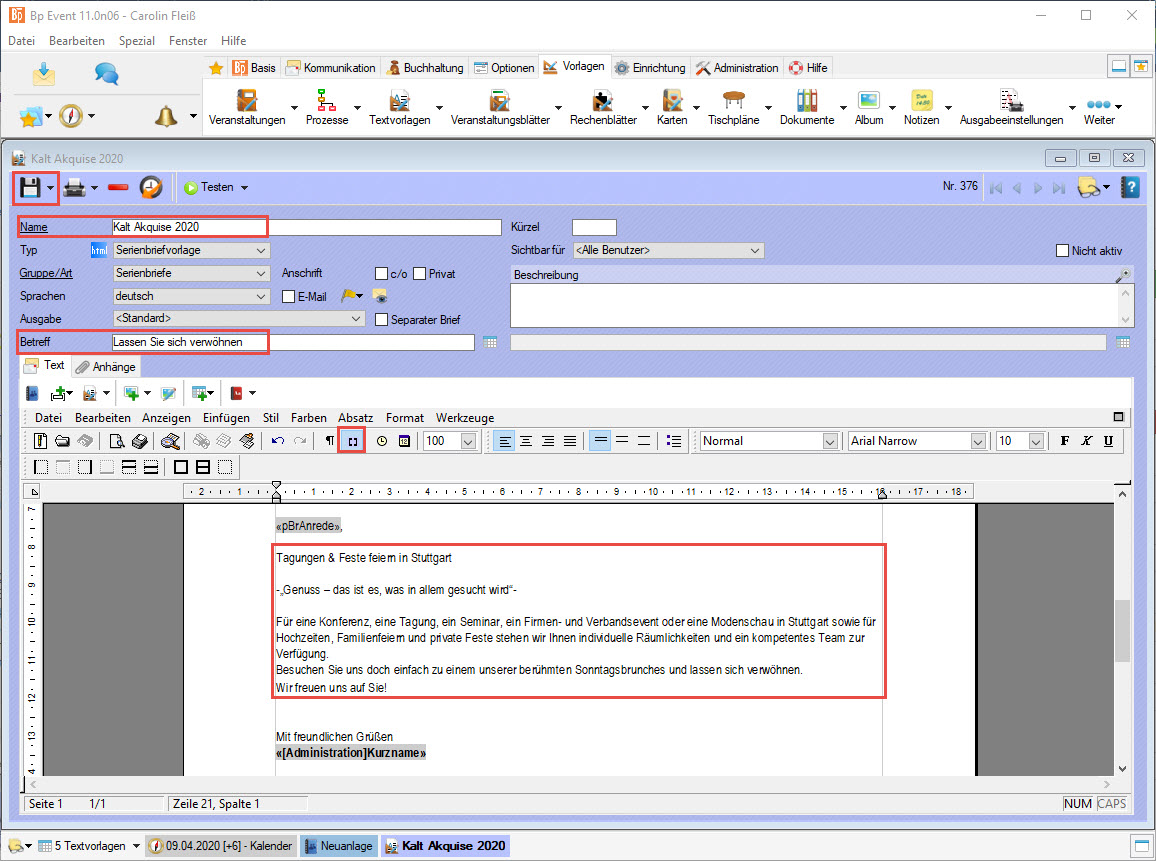Click the Testen button
The height and width of the screenshot is (861, 1156).
coord(215,187)
